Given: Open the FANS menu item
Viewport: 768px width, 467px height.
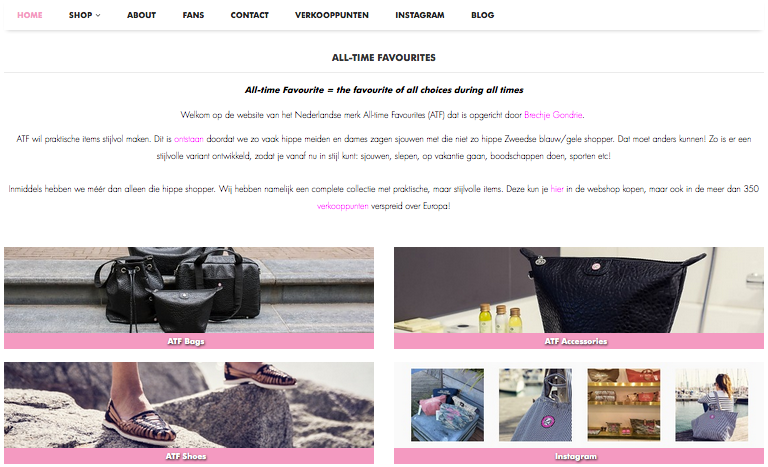Looking at the screenshot, I should point(193,15).
